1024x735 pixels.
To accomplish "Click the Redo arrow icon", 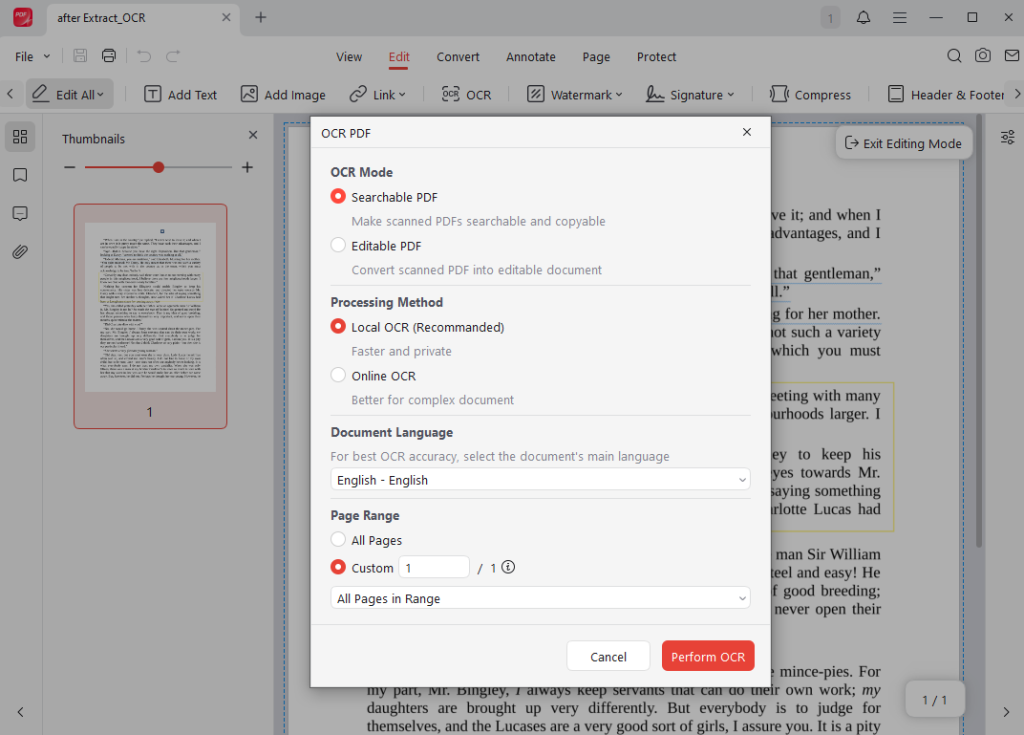I will (x=173, y=56).
